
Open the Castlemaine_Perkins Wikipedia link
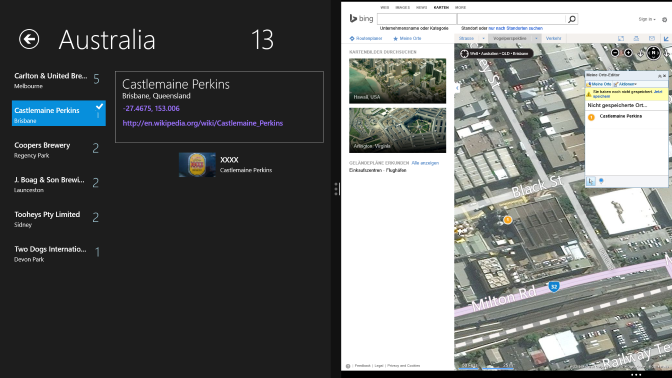click(203, 123)
